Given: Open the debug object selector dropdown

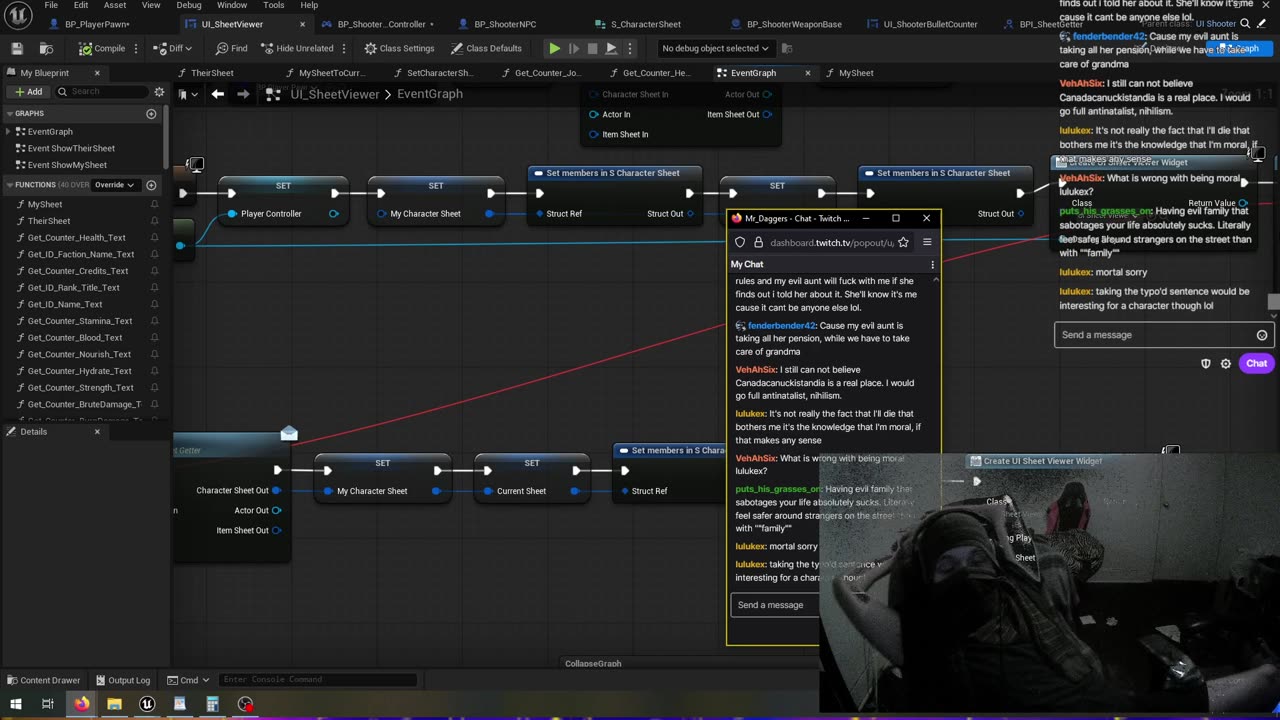Looking at the screenshot, I should pos(715,48).
